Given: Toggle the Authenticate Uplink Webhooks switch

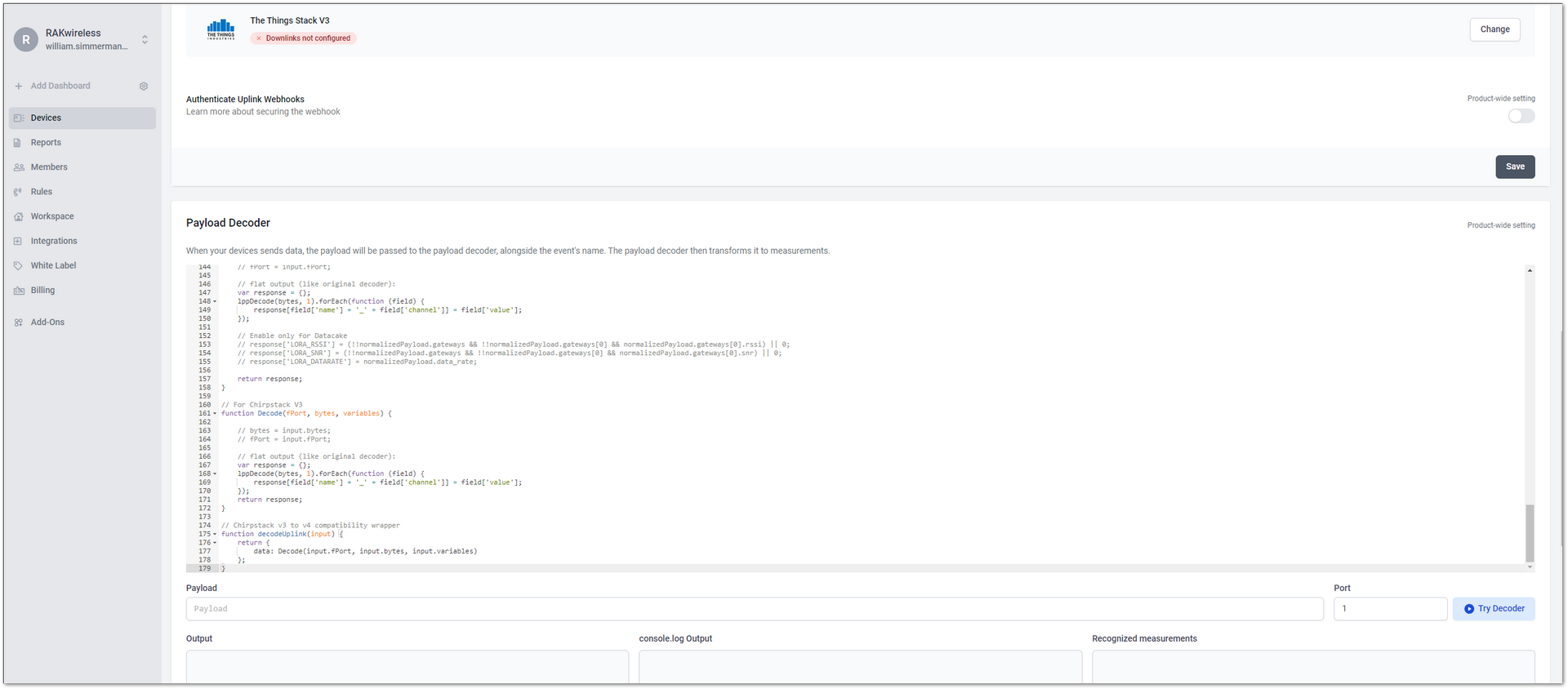Looking at the screenshot, I should (x=1521, y=116).
